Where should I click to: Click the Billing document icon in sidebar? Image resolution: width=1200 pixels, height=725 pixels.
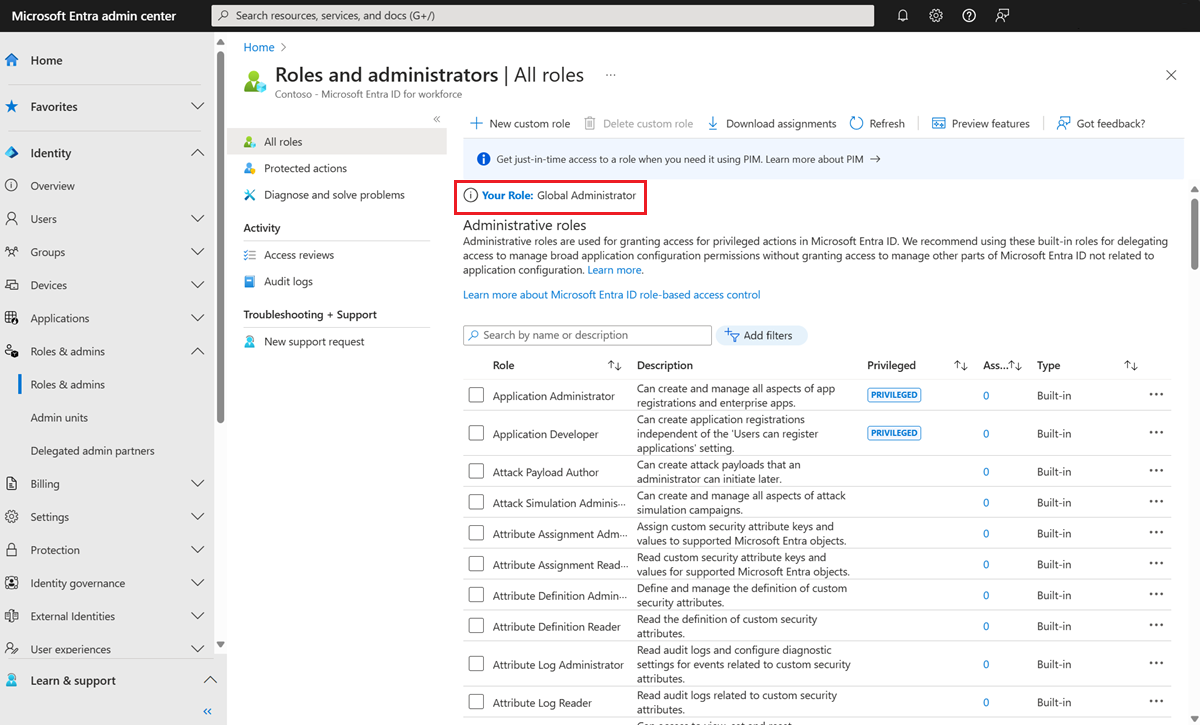[x=12, y=484]
